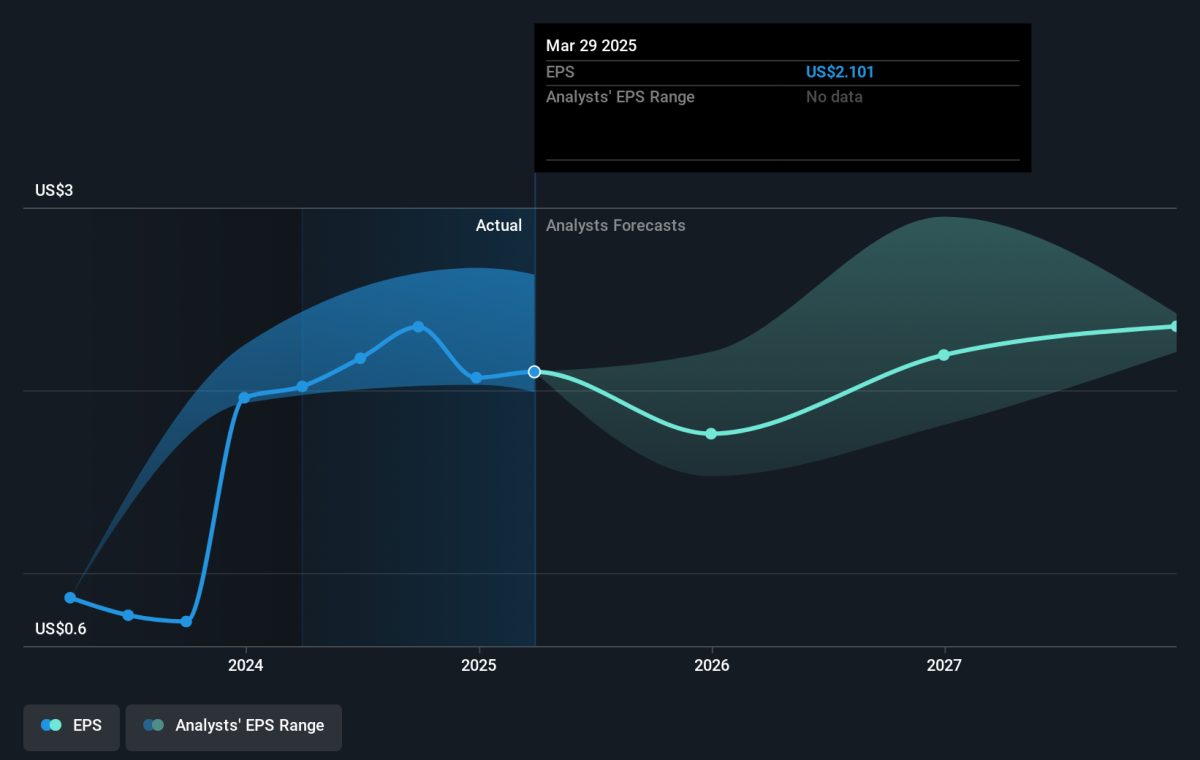Select the peak EPS point in late 2024

point(418,327)
